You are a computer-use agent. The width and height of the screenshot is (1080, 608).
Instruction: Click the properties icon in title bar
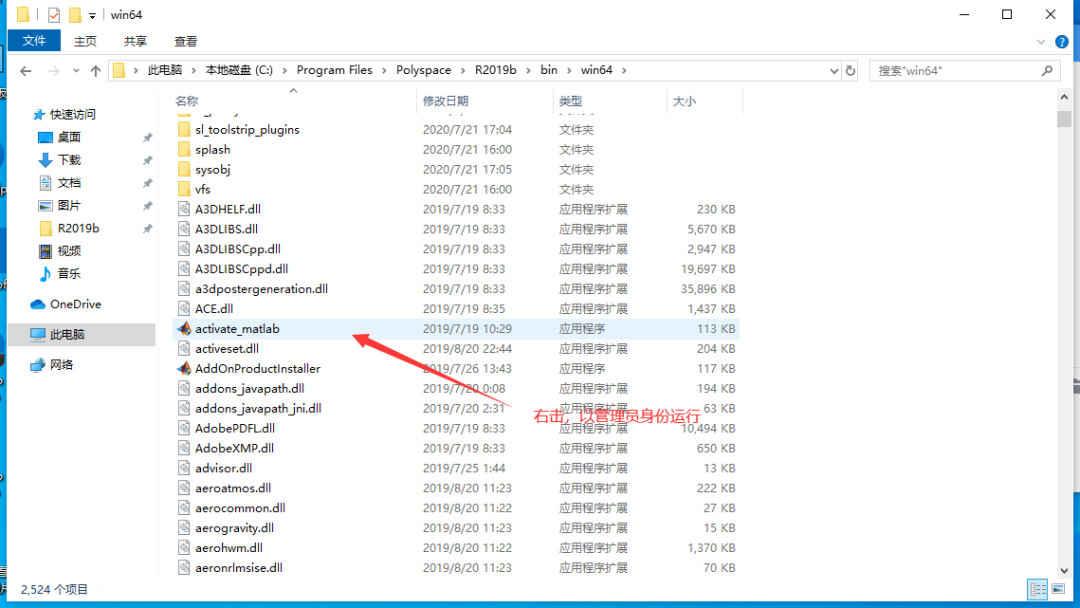[x=54, y=14]
